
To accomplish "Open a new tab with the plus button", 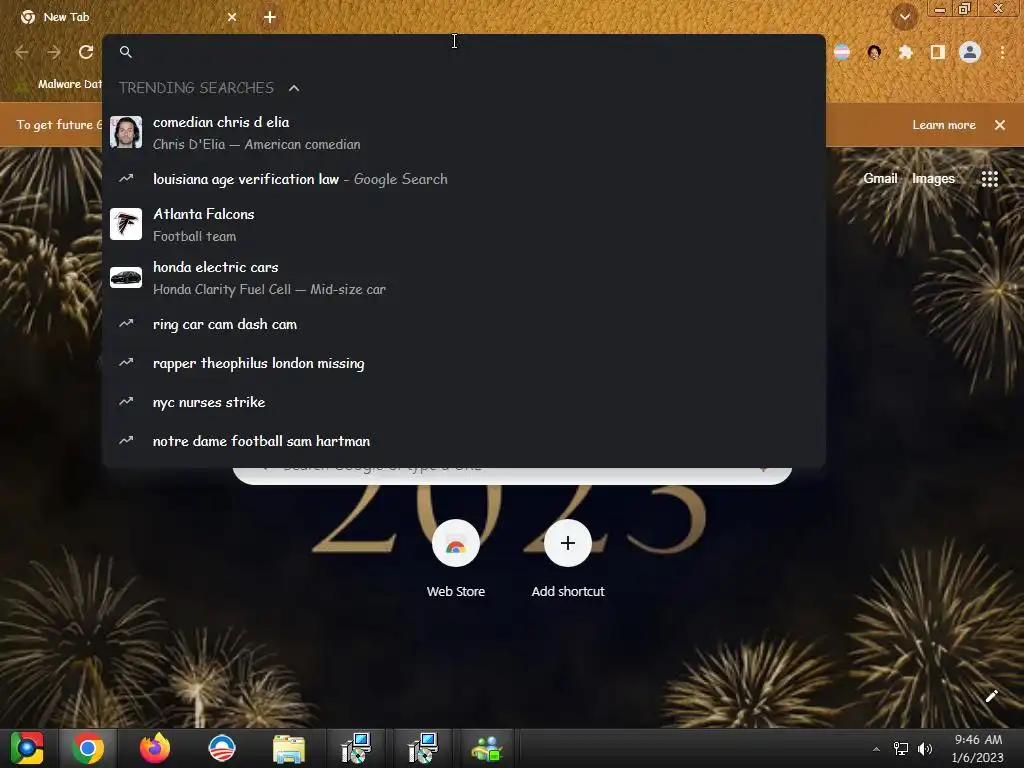I will coord(270,17).
